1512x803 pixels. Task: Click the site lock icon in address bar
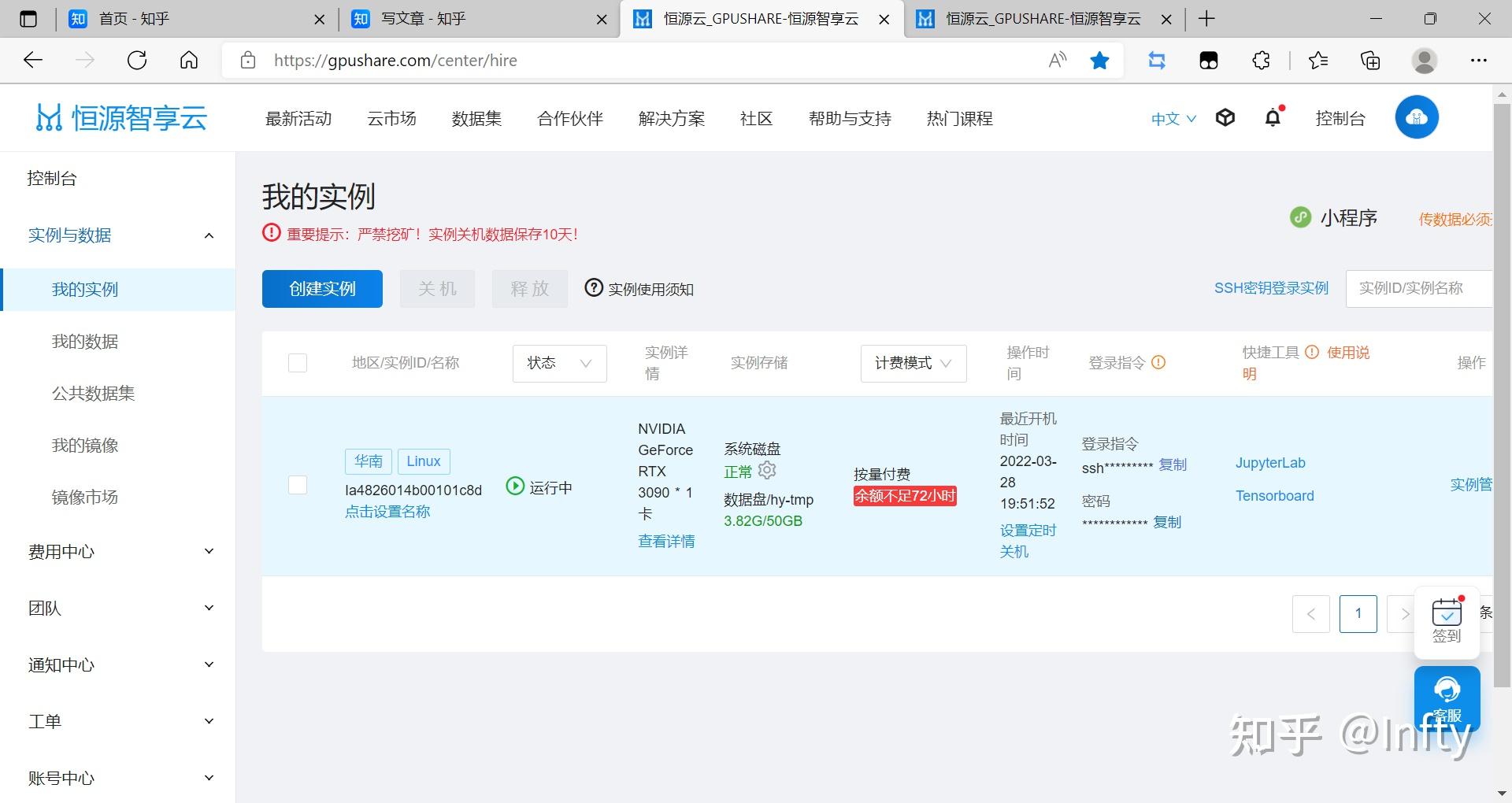point(247,61)
